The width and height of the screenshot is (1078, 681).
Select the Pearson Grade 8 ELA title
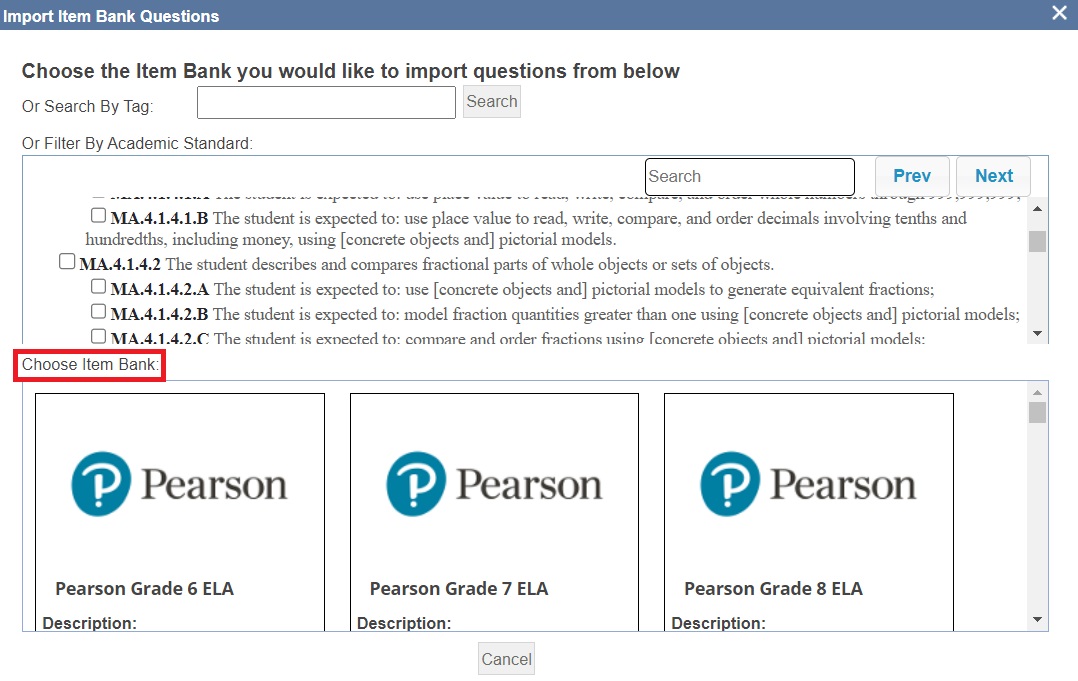coord(773,589)
